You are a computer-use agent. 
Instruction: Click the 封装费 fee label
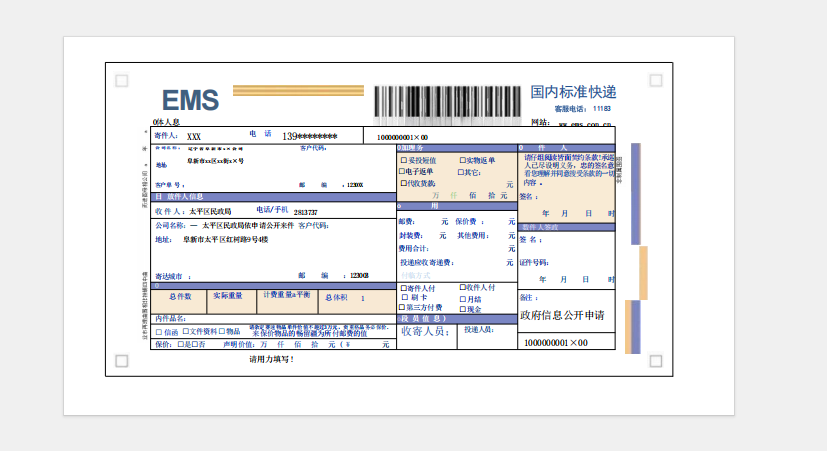(410, 235)
